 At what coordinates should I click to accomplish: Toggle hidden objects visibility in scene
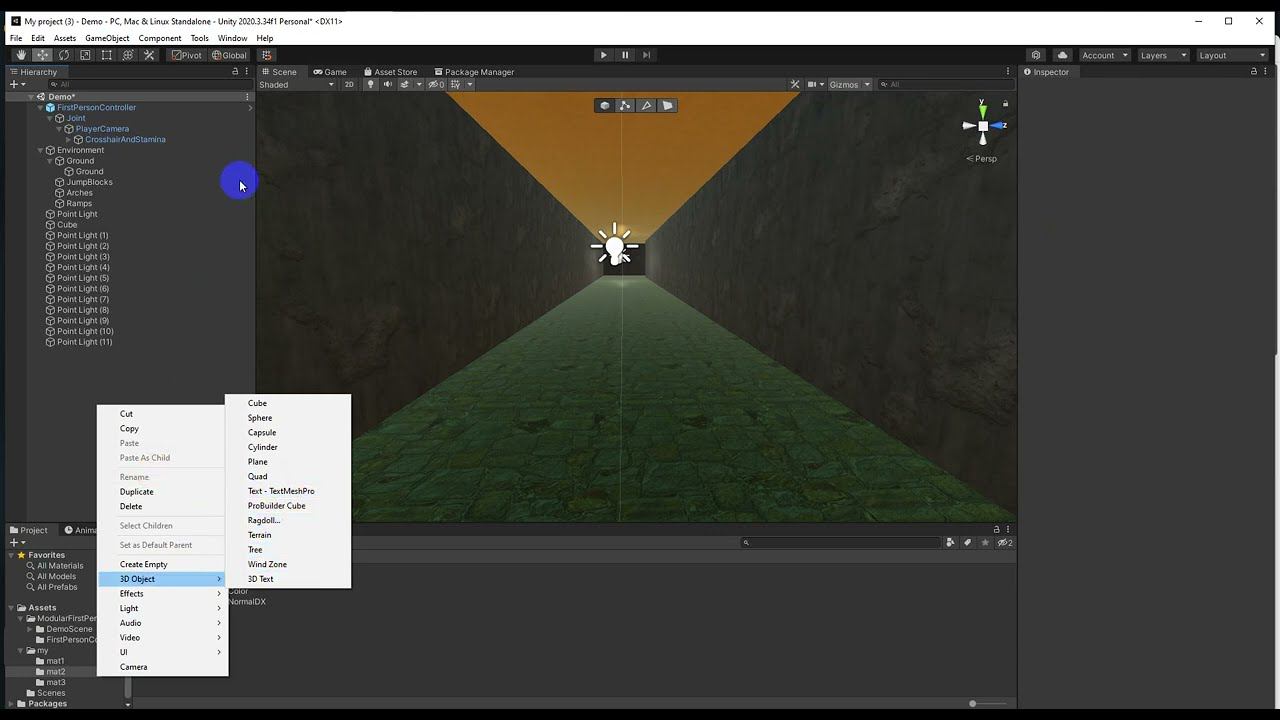click(x=436, y=84)
